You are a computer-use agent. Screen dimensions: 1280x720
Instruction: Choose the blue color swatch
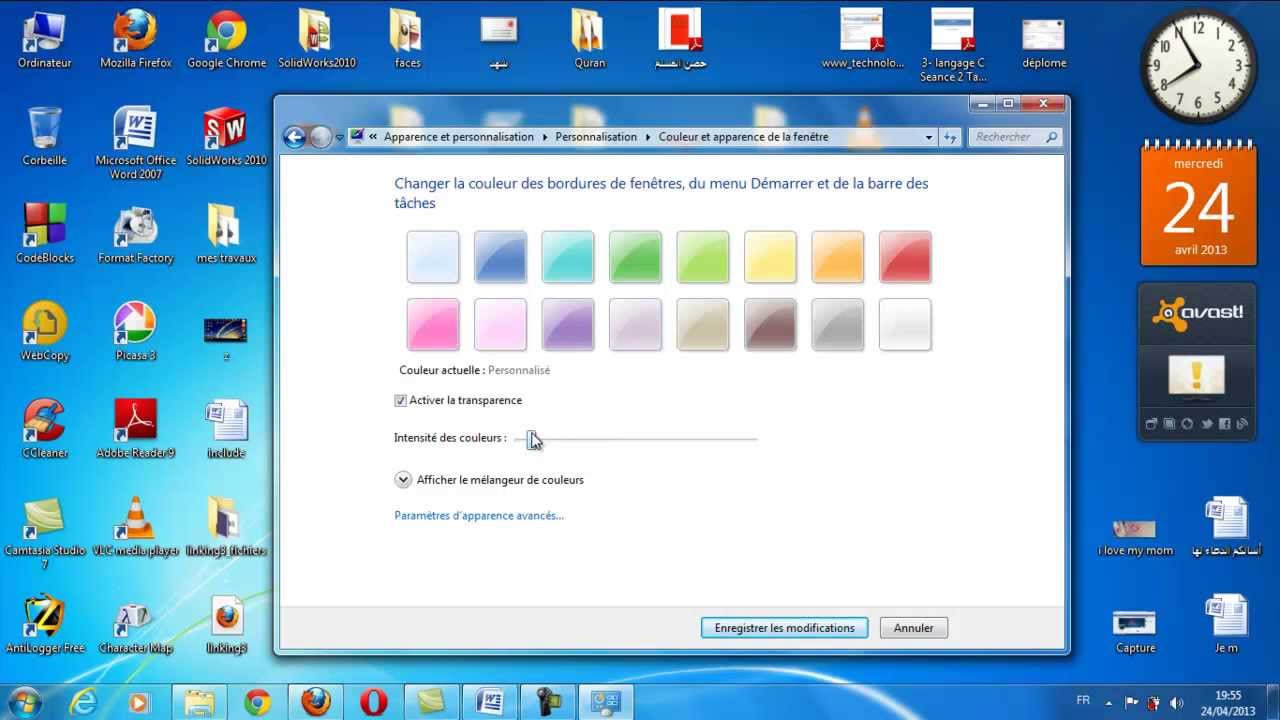point(500,257)
